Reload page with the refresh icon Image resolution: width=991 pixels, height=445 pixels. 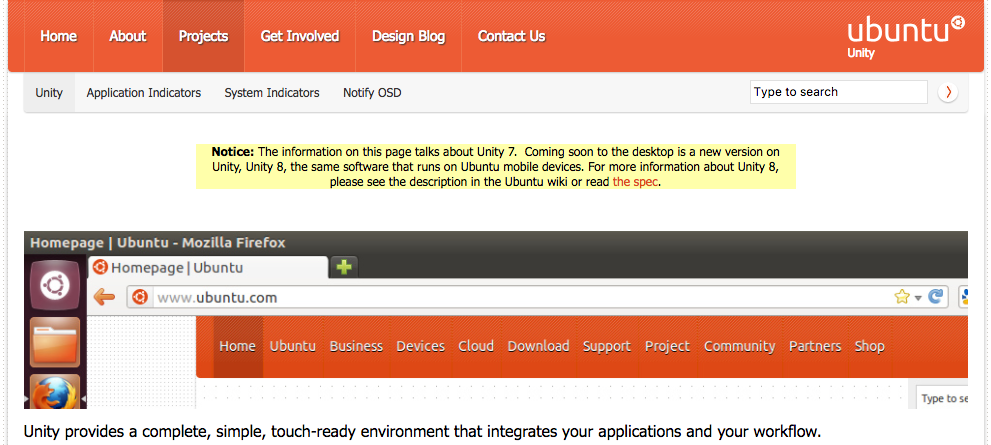pyautogui.click(x=935, y=296)
